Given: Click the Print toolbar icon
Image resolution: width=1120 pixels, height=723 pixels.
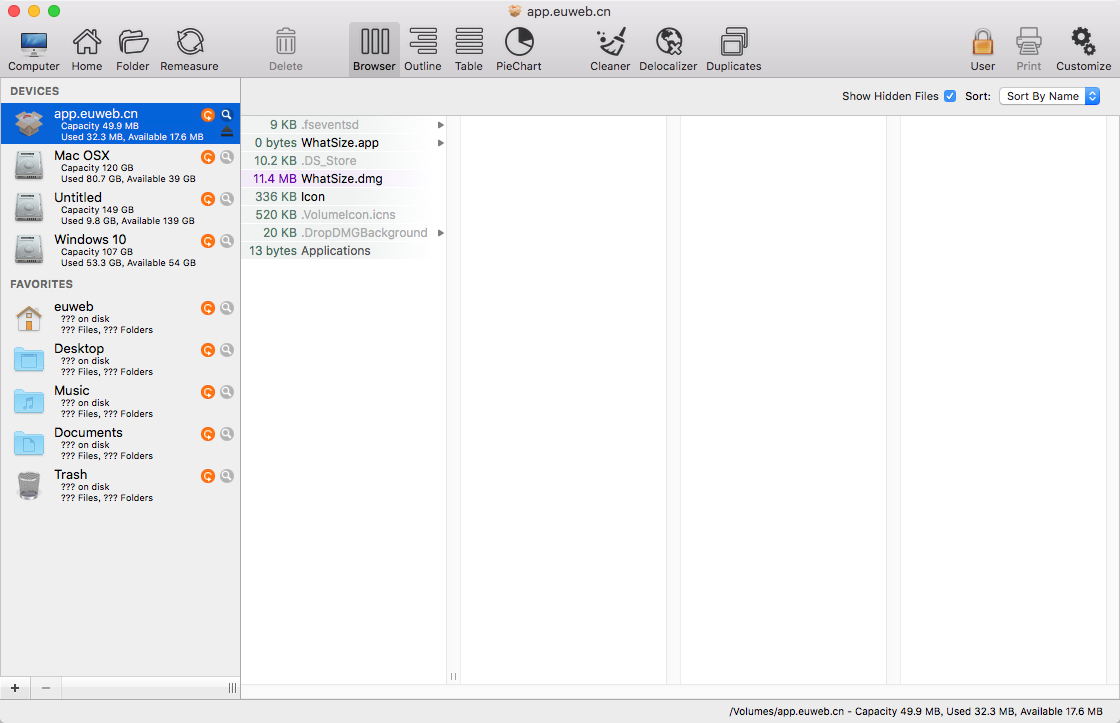Looking at the screenshot, I should (1029, 50).
